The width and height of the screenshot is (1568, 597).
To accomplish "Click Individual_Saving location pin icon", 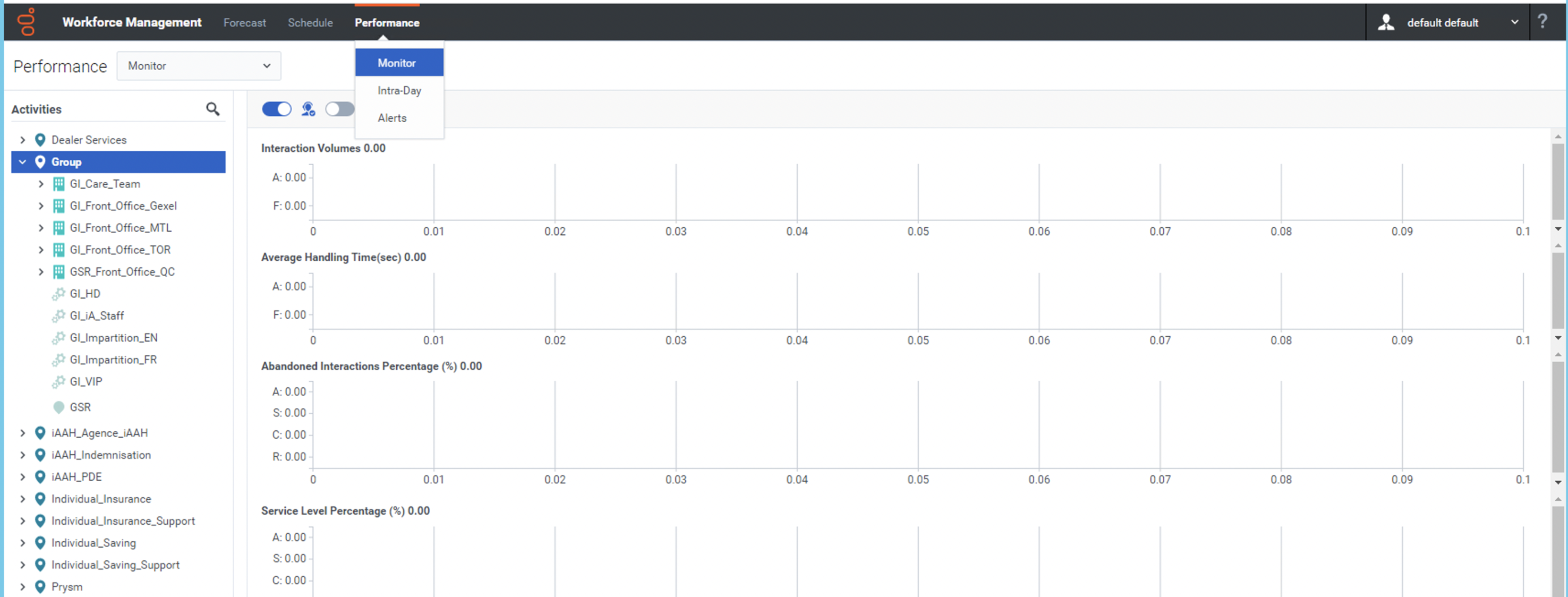I will 40,542.
